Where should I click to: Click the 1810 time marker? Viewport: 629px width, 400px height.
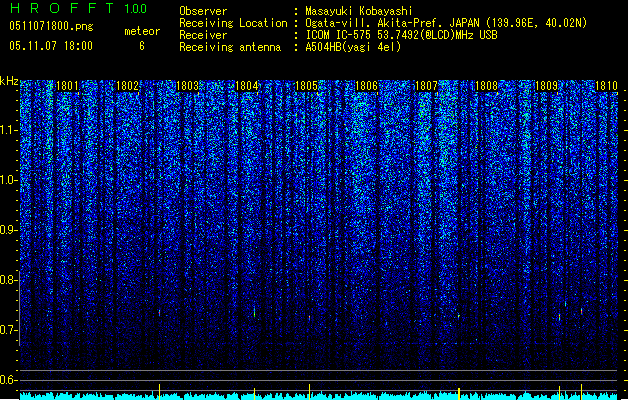click(606, 86)
